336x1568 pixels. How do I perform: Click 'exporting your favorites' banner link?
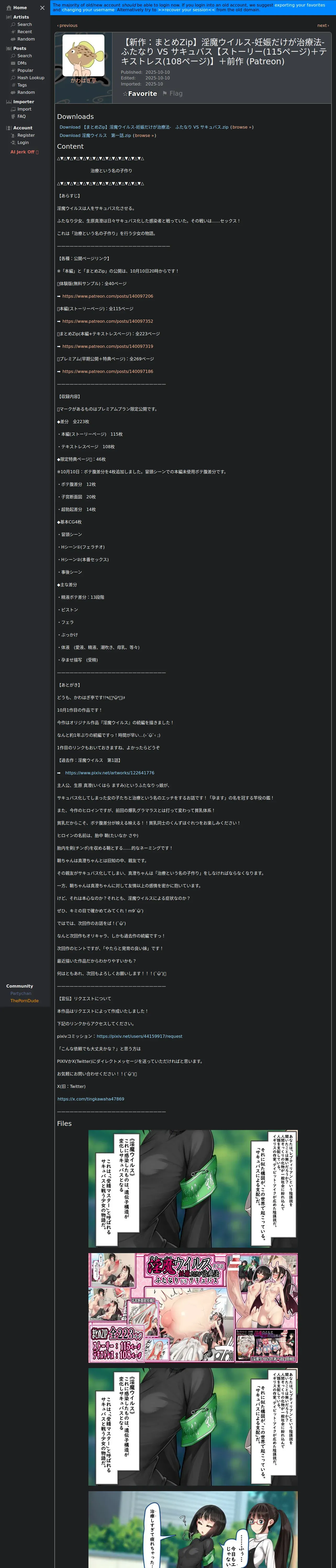point(299,5)
